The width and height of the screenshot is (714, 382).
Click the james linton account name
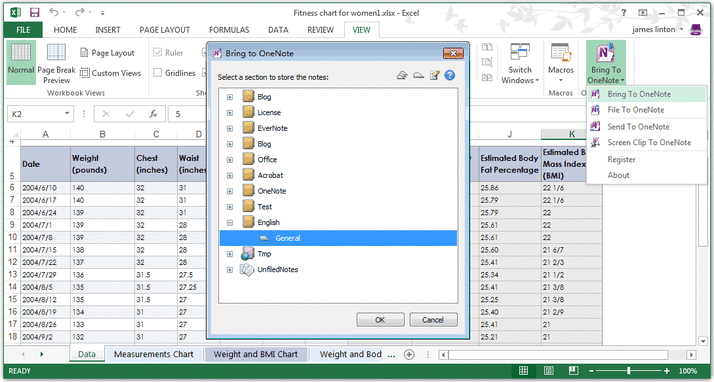tap(654, 30)
